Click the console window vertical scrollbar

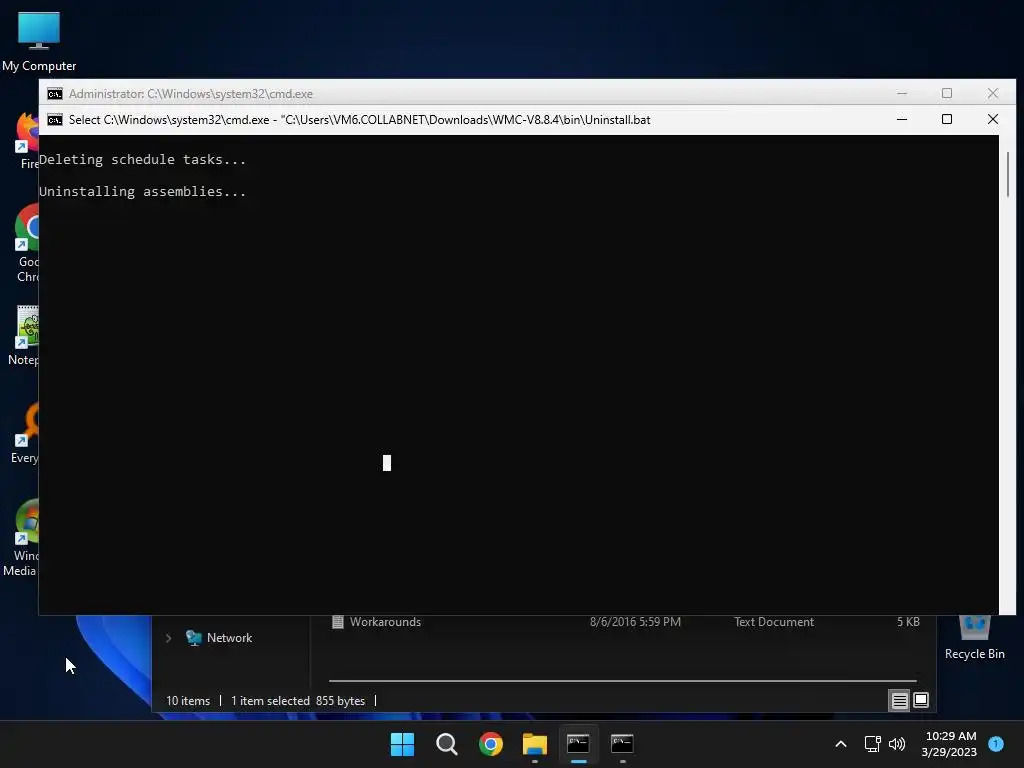(1008, 174)
